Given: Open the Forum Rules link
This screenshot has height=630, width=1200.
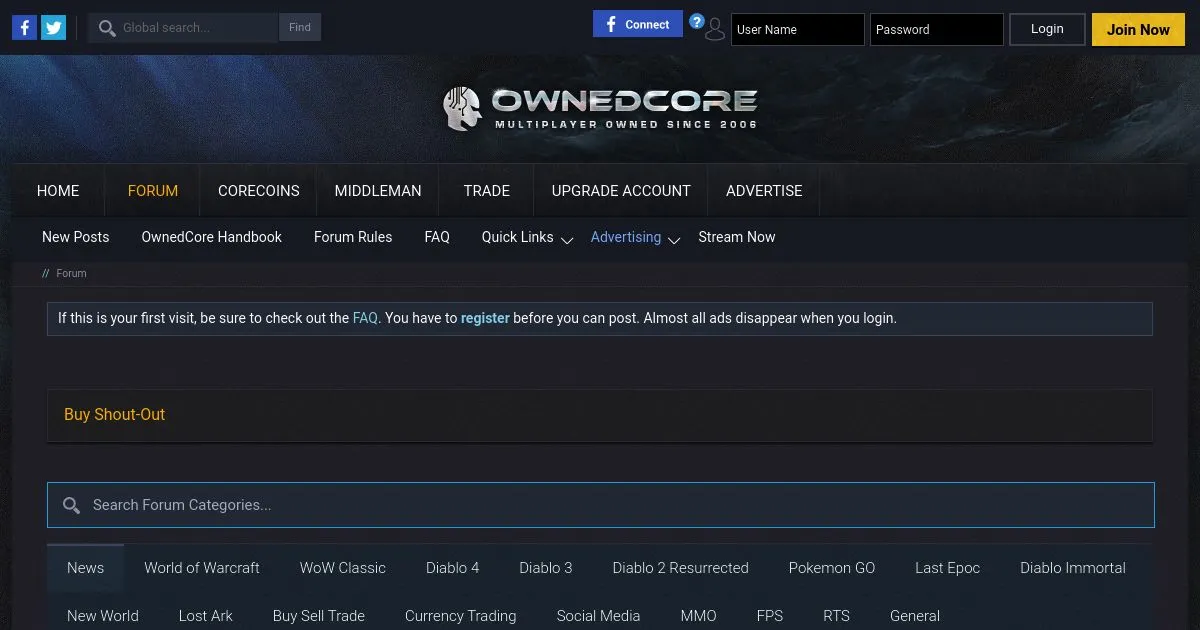Looking at the screenshot, I should [353, 237].
